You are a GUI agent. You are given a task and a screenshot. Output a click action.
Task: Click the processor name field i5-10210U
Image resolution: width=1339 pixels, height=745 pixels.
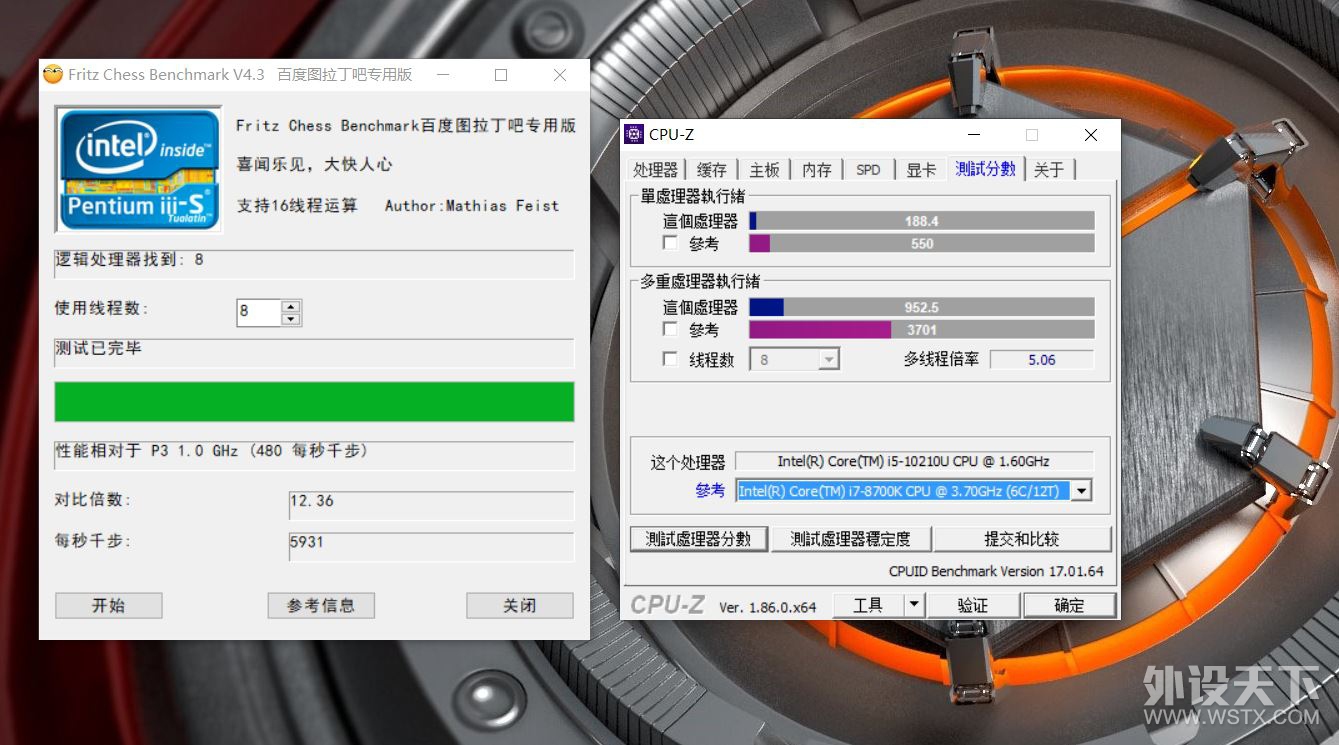click(x=914, y=461)
